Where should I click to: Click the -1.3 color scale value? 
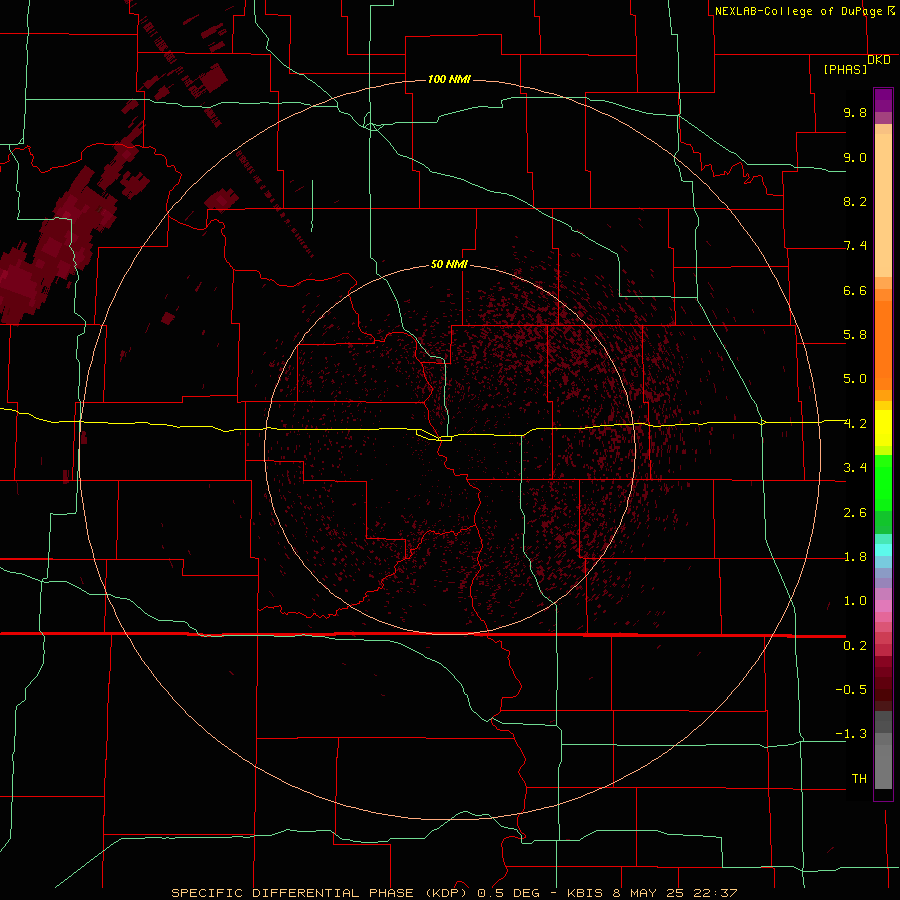point(851,734)
